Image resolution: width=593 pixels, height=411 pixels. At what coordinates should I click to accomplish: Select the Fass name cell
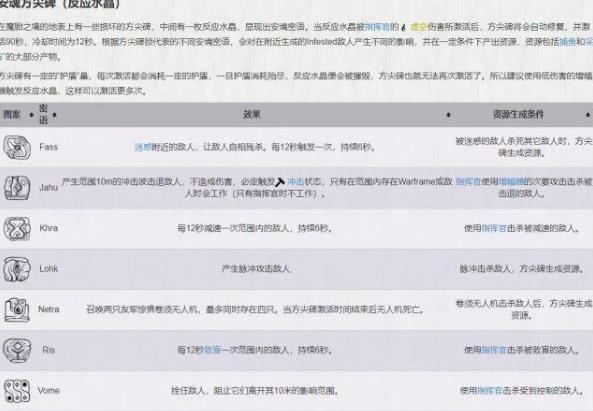[x=48, y=147]
